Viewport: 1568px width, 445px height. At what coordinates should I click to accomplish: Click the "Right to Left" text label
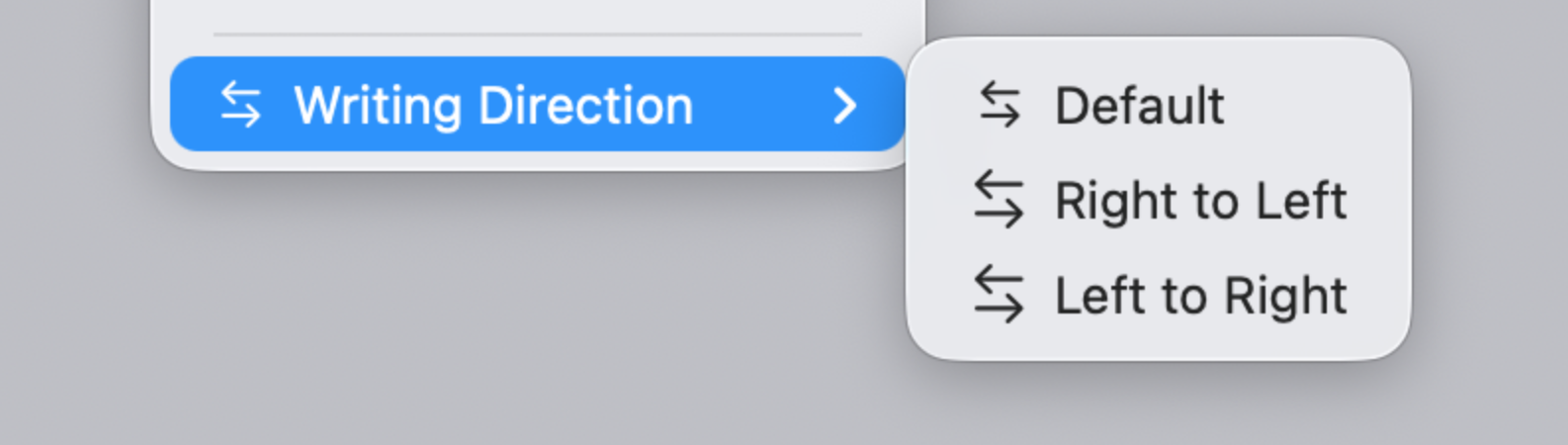tap(1200, 201)
